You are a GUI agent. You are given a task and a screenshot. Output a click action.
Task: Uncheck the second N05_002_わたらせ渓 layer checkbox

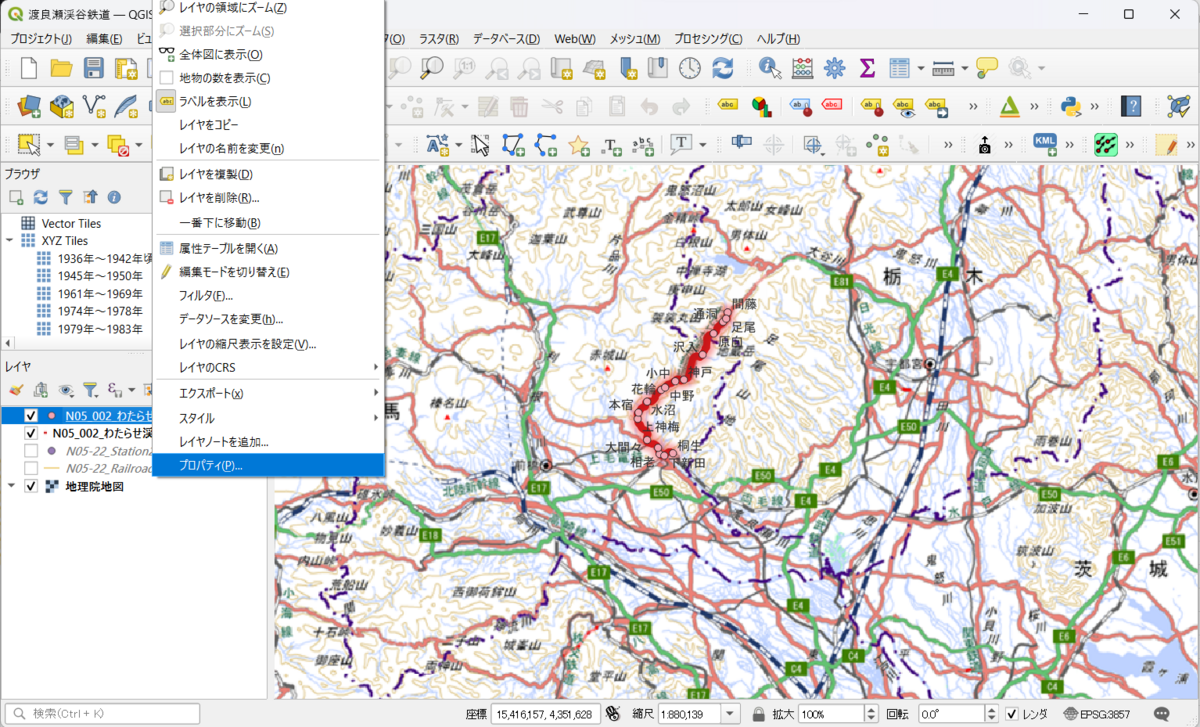31,434
